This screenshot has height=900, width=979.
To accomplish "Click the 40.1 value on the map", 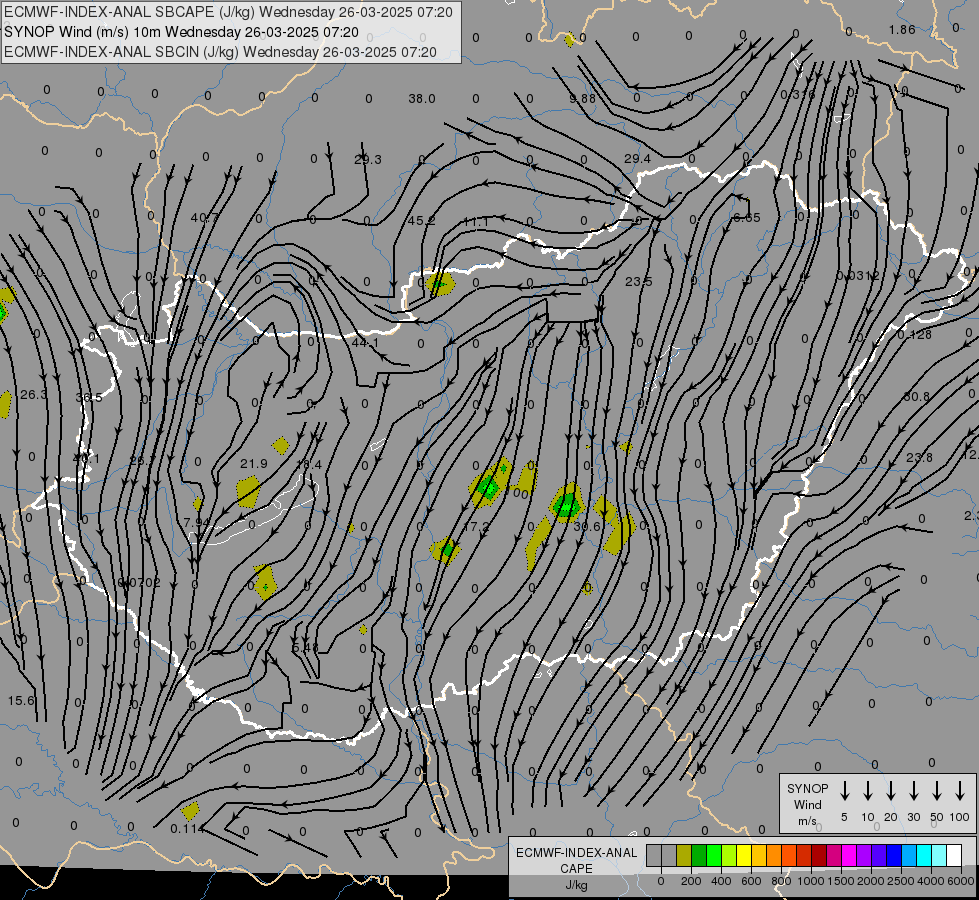I will click(x=86, y=458).
